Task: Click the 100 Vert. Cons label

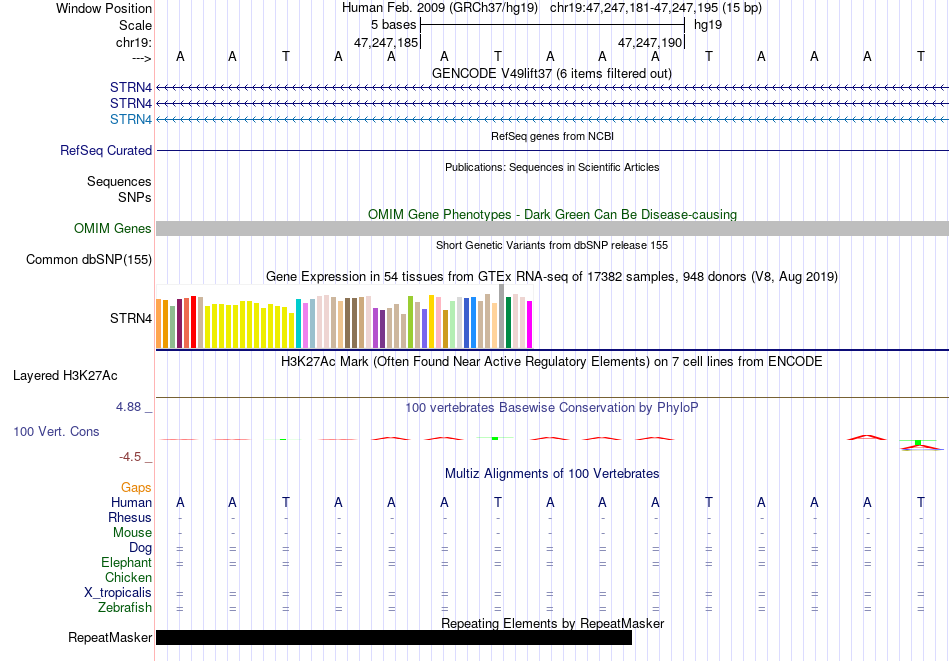Action: point(56,431)
